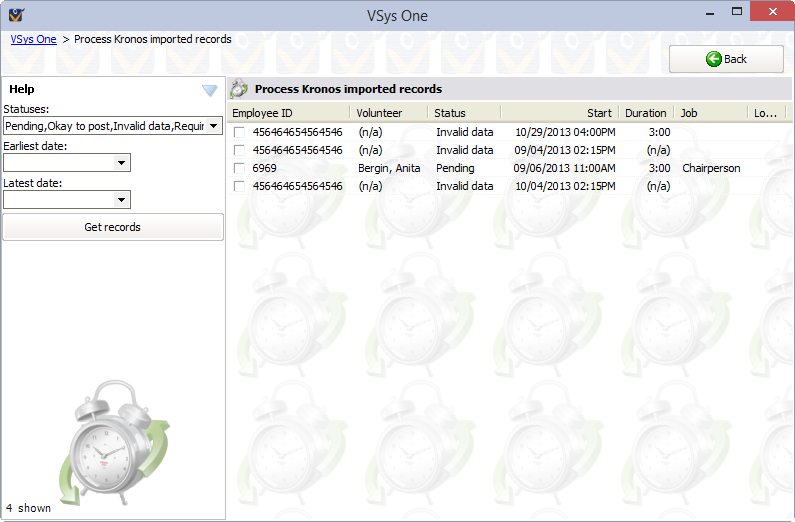795x522 pixels.
Task: Sort by the Duration column header
Action: click(646, 113)
